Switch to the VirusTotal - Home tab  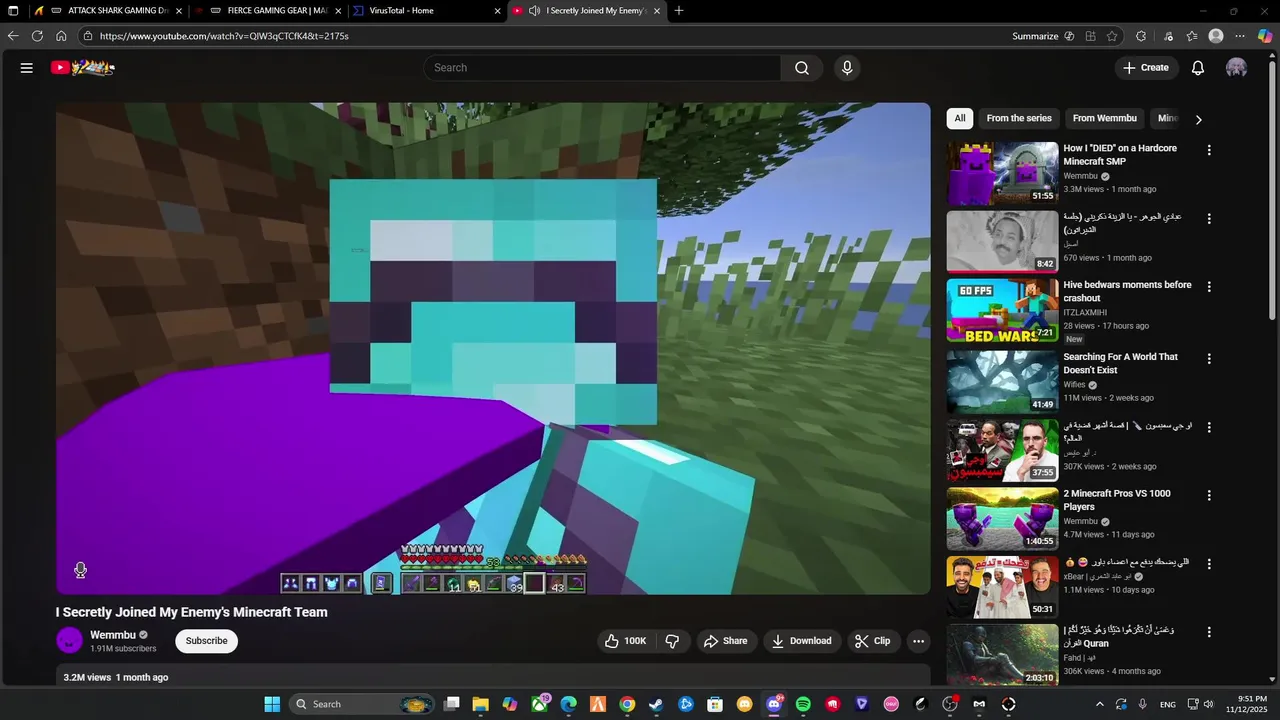(428, 11)
